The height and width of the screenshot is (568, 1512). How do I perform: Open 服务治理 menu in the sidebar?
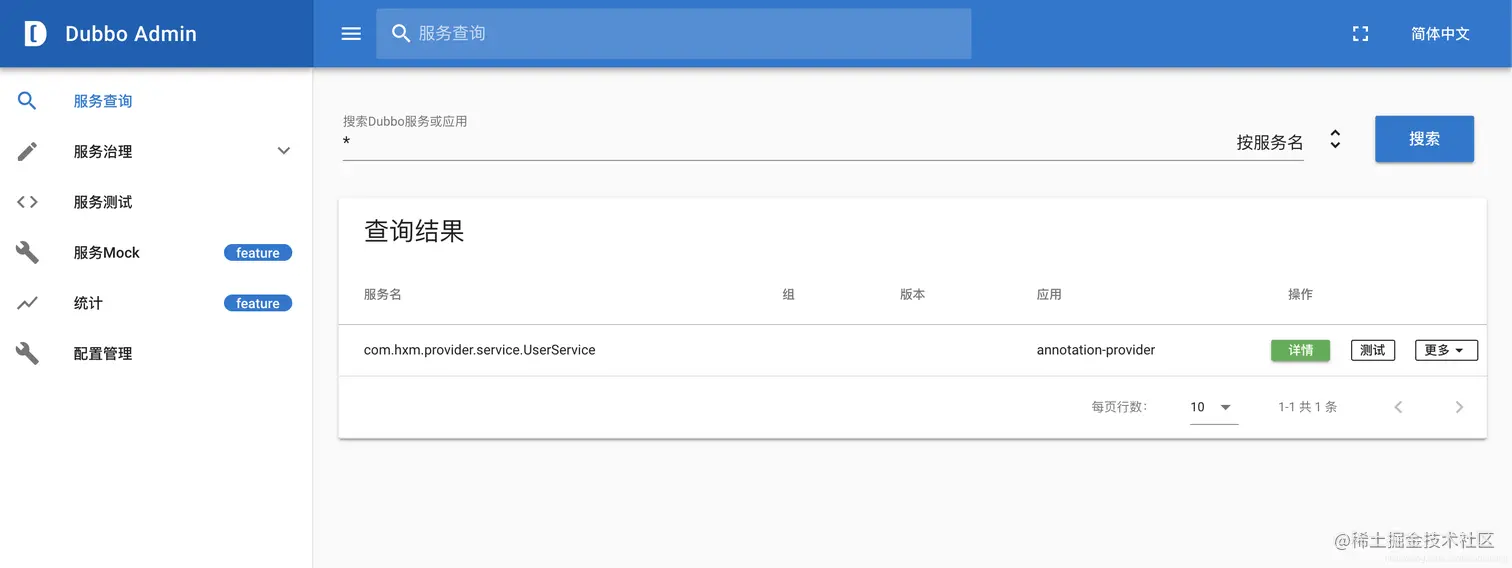tap(156, 151)
